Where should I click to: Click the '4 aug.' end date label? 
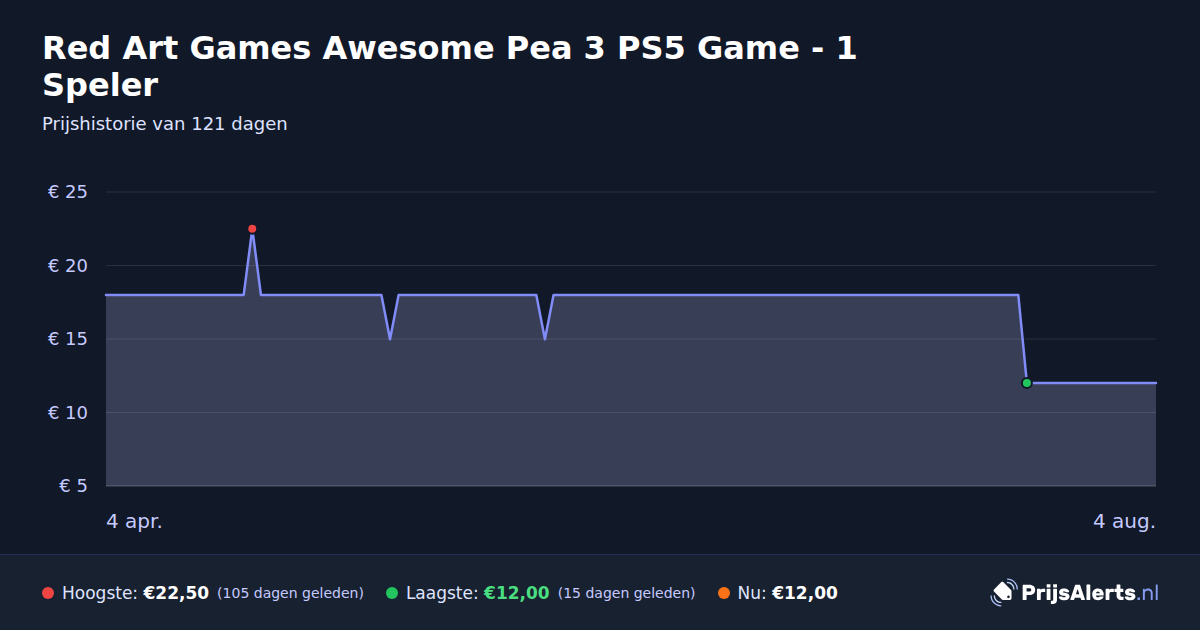(x=1124, y=521)
